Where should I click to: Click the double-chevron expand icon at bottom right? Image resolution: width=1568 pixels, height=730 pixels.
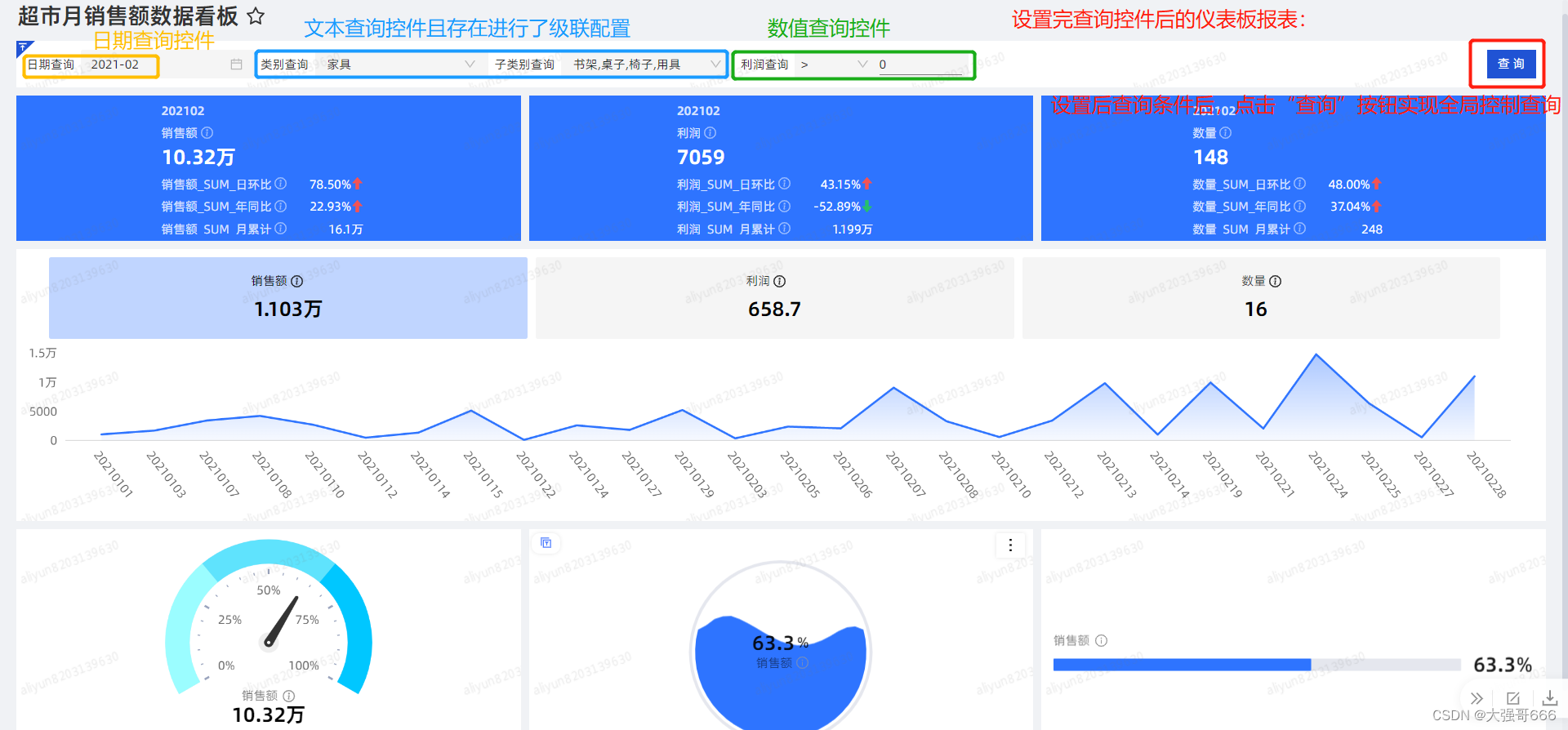1477,698
